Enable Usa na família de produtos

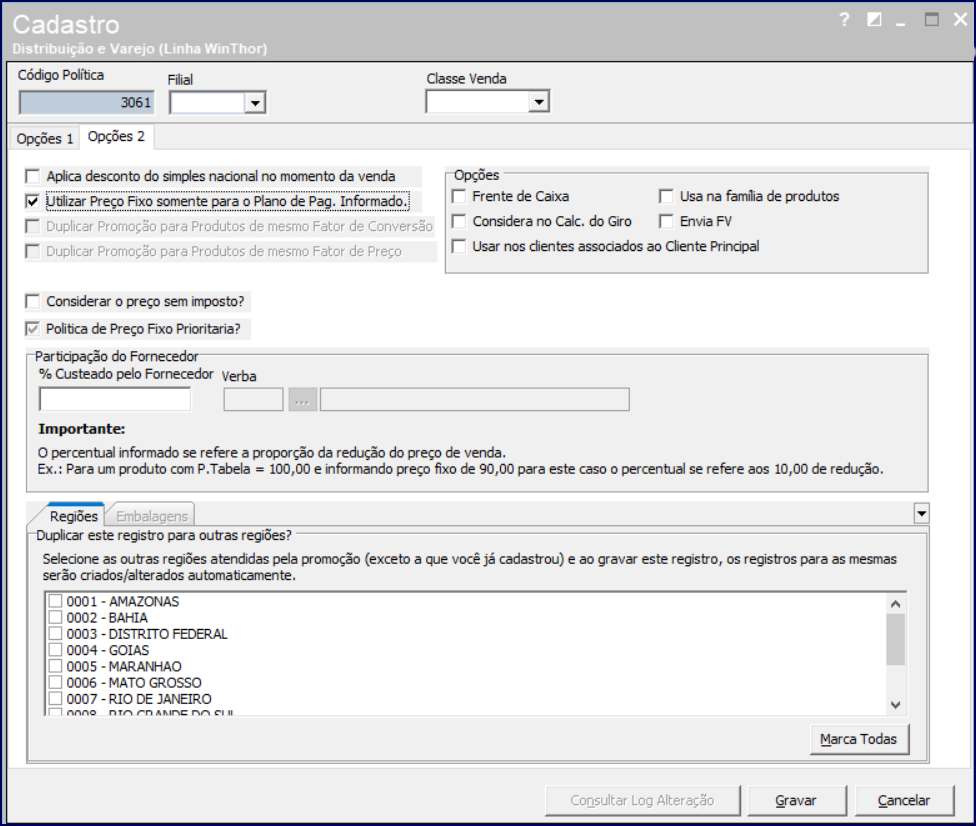[x=666, y=196]
